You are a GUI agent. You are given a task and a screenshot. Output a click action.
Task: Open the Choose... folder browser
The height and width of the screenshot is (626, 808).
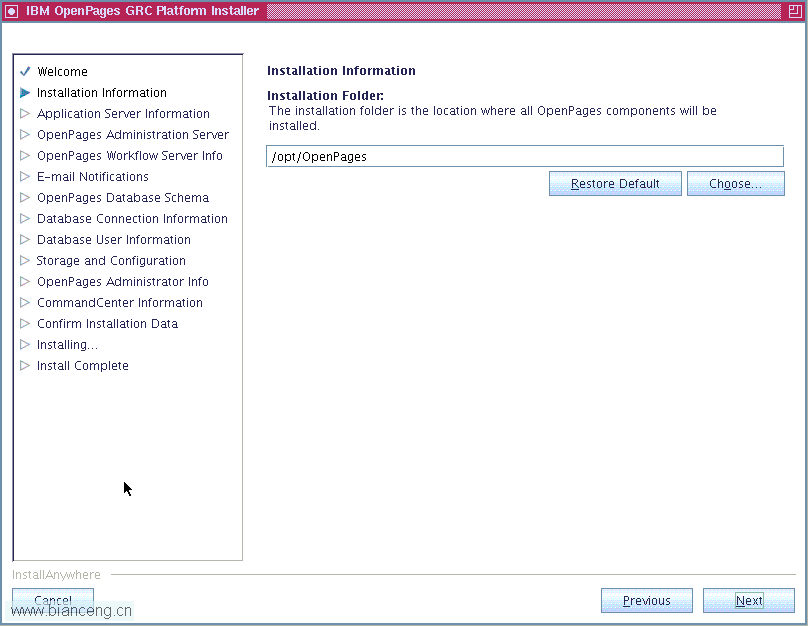click(x=735, y=184)
